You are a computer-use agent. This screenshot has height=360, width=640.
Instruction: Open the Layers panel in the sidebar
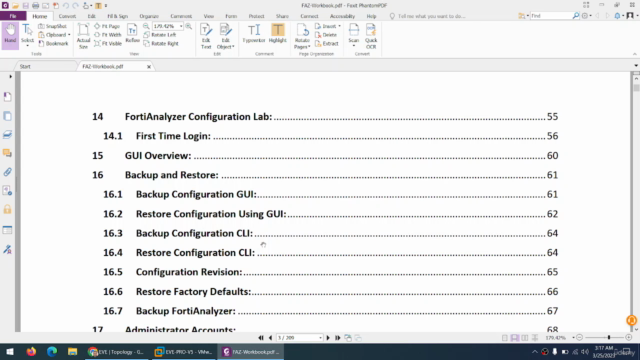coord(7,135)
